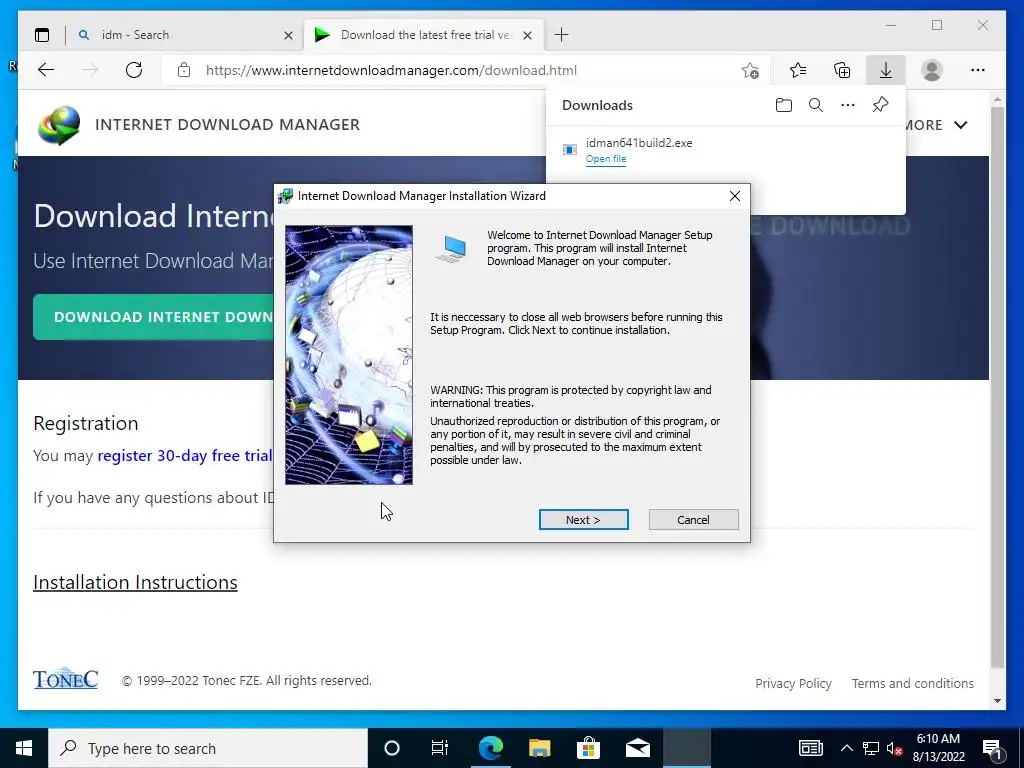View site information lock icon
1024x768 pixels.
click(x=184, y=70)
